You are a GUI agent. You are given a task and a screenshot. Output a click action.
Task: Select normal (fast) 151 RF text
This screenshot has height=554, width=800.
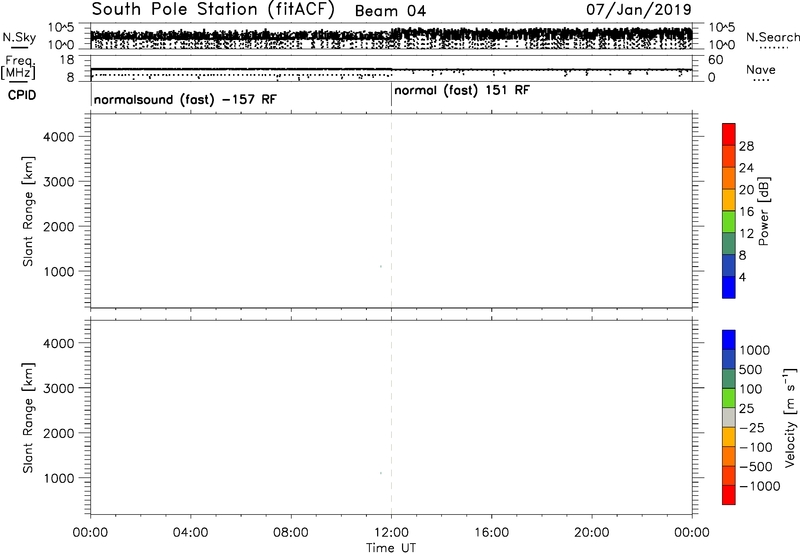point(462,91)
